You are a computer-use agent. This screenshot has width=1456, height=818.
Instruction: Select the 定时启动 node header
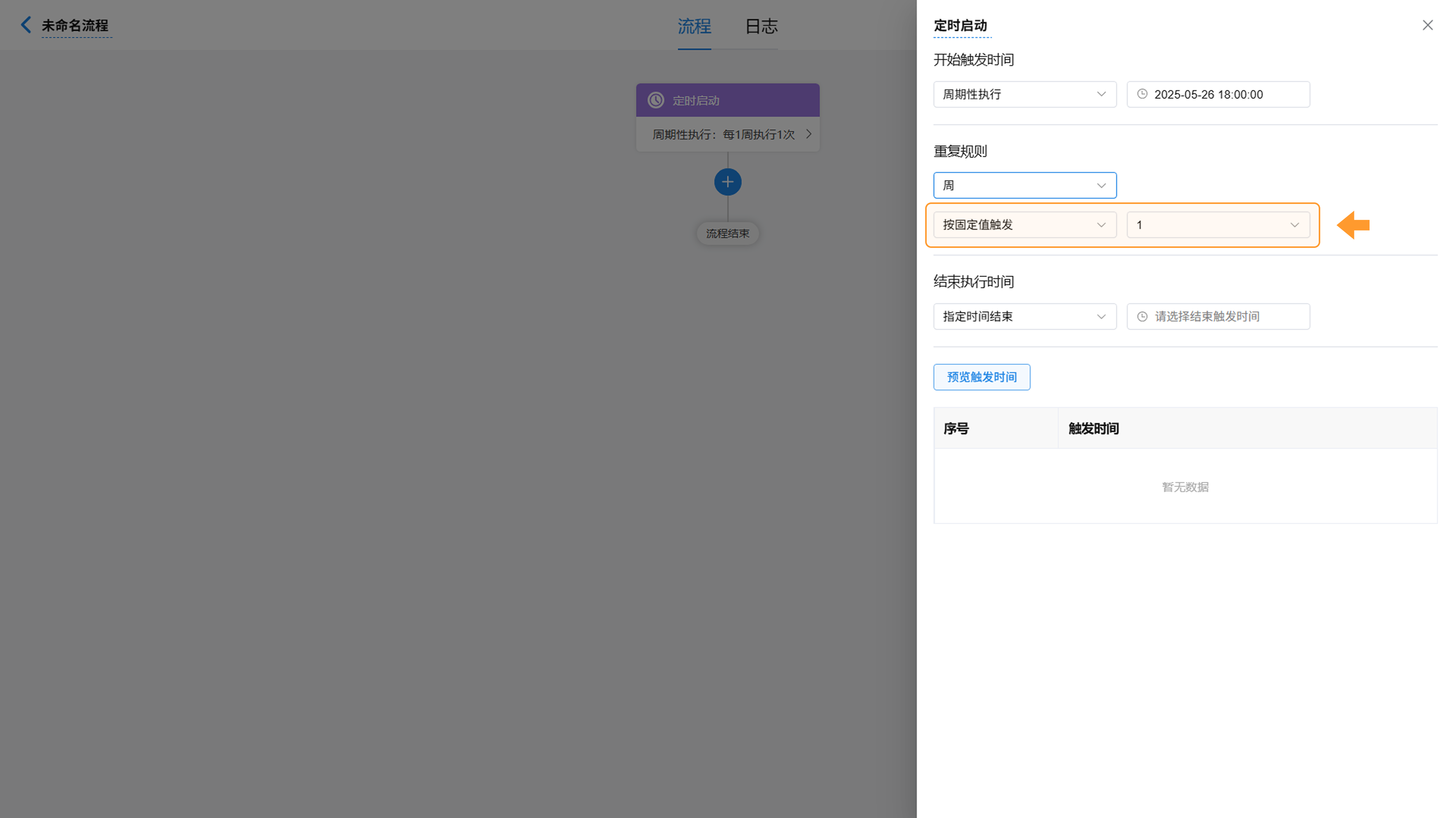click(728, 100)
